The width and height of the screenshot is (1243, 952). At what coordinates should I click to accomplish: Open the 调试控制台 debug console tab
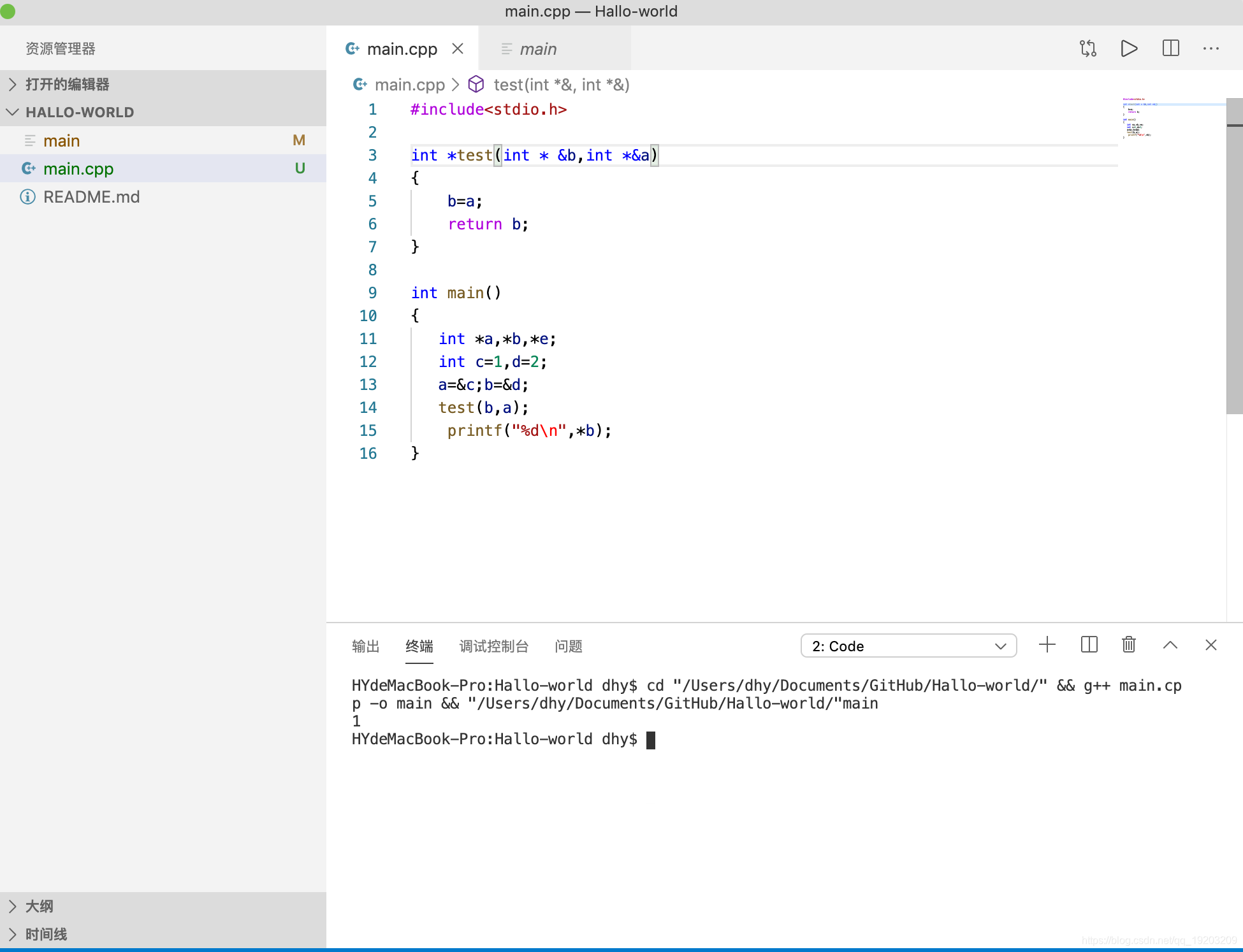tap(494, 646)
